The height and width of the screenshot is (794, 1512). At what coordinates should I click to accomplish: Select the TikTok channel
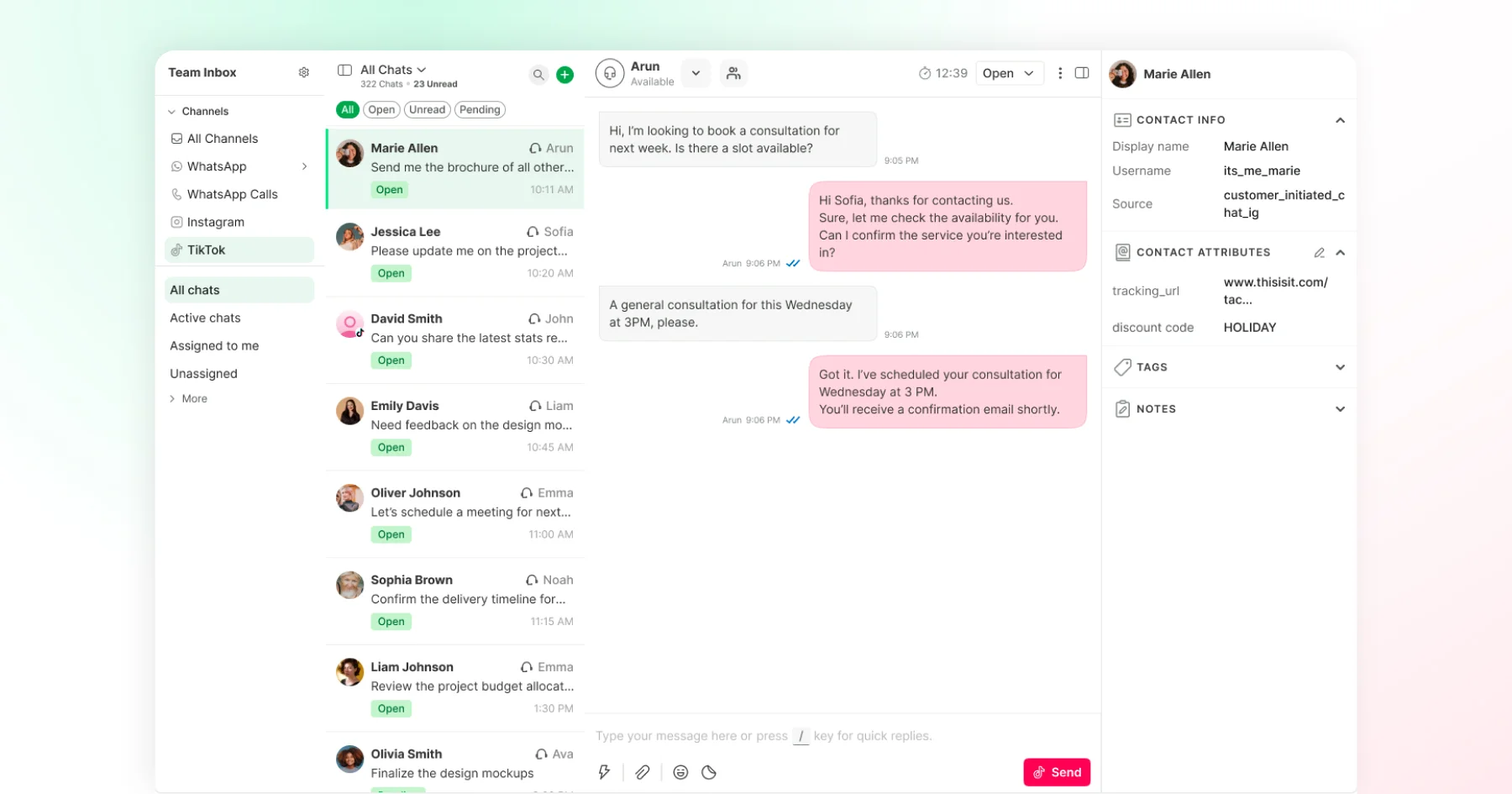[x=239, y=250]
